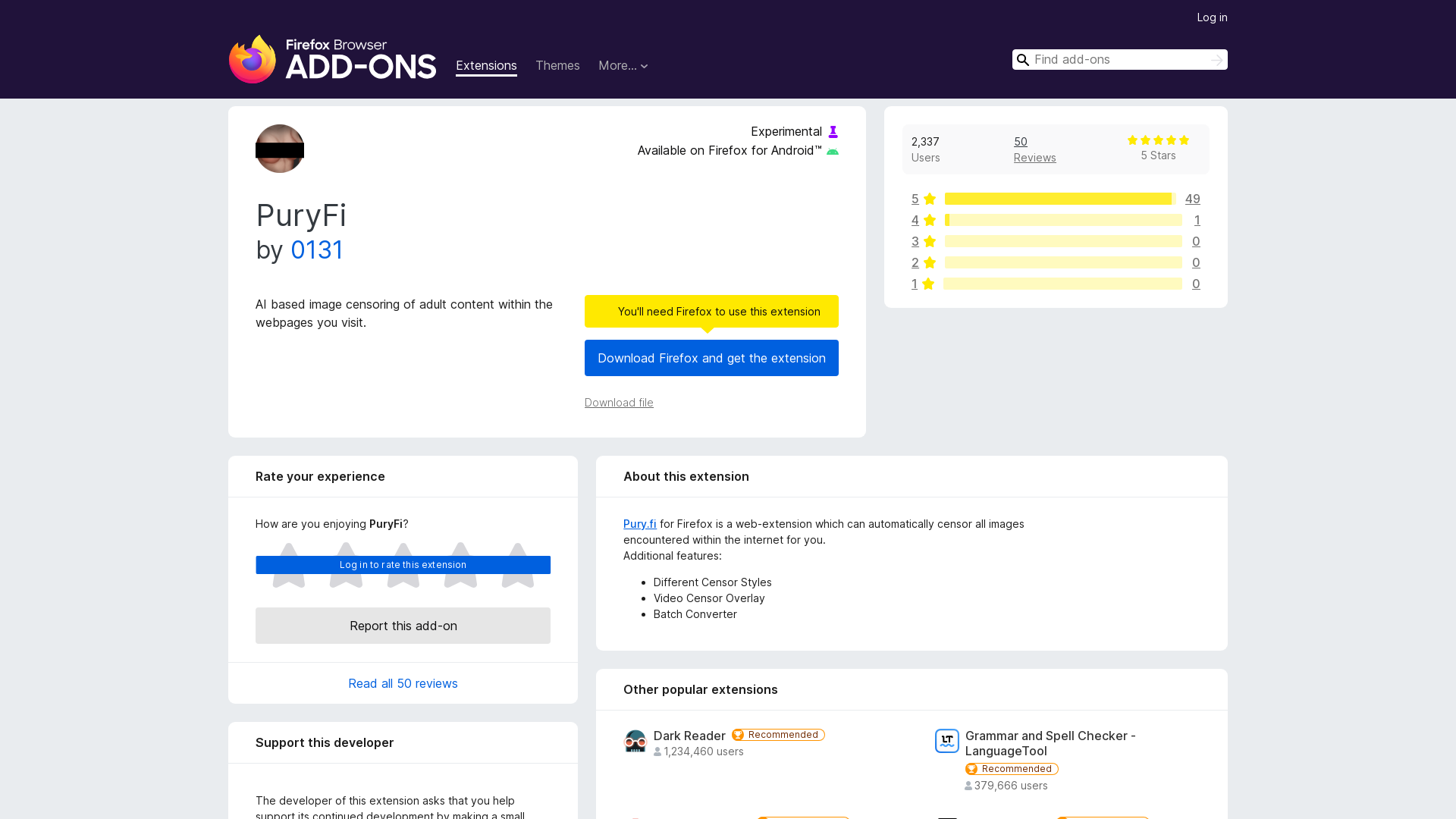Screen dimensions: 1456x819
Task: Click the Video Censor Overlay list item
Action: 709,598
